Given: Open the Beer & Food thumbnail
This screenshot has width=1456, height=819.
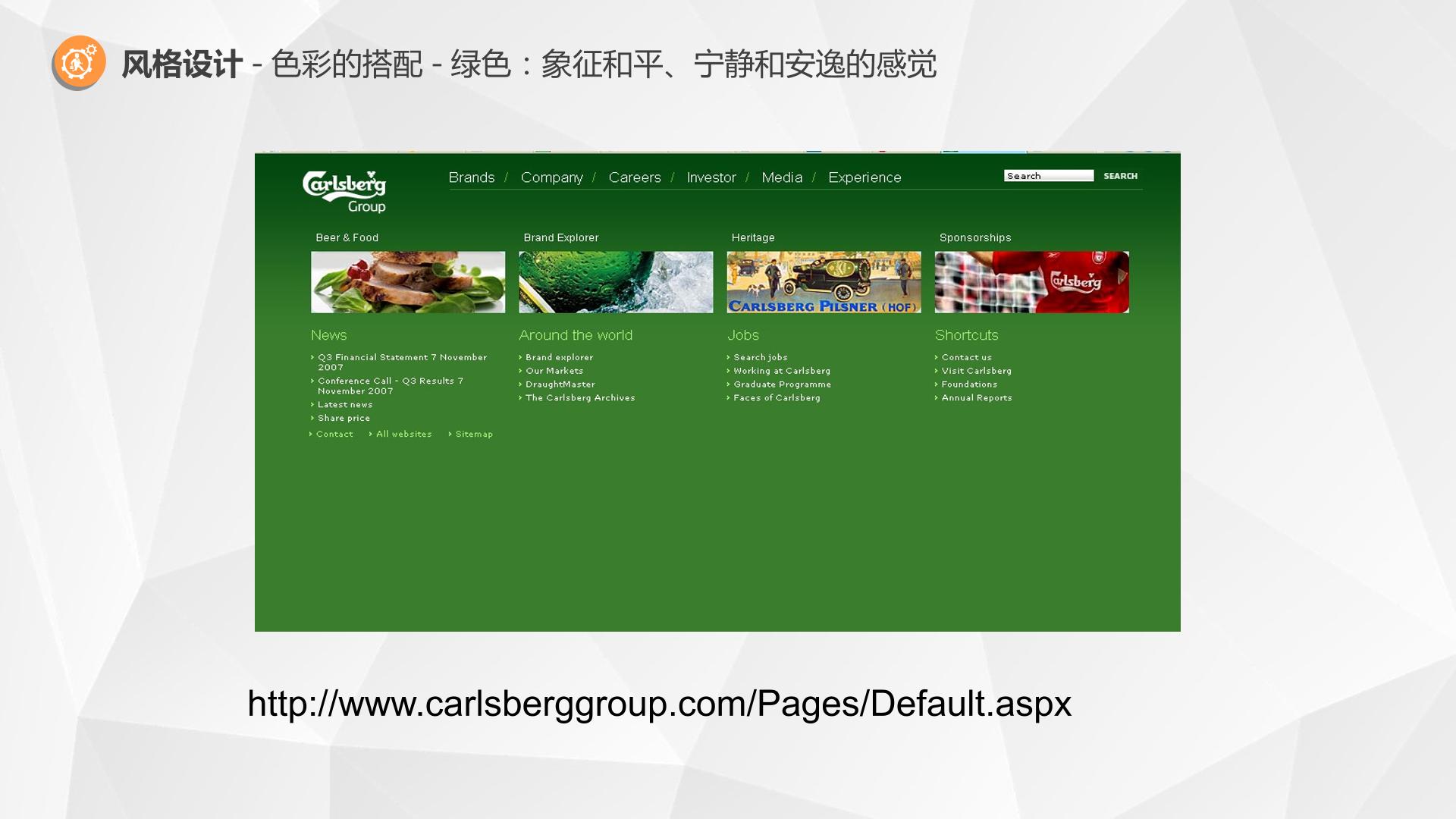Looking at the screenshot, I should coord(408,282).
